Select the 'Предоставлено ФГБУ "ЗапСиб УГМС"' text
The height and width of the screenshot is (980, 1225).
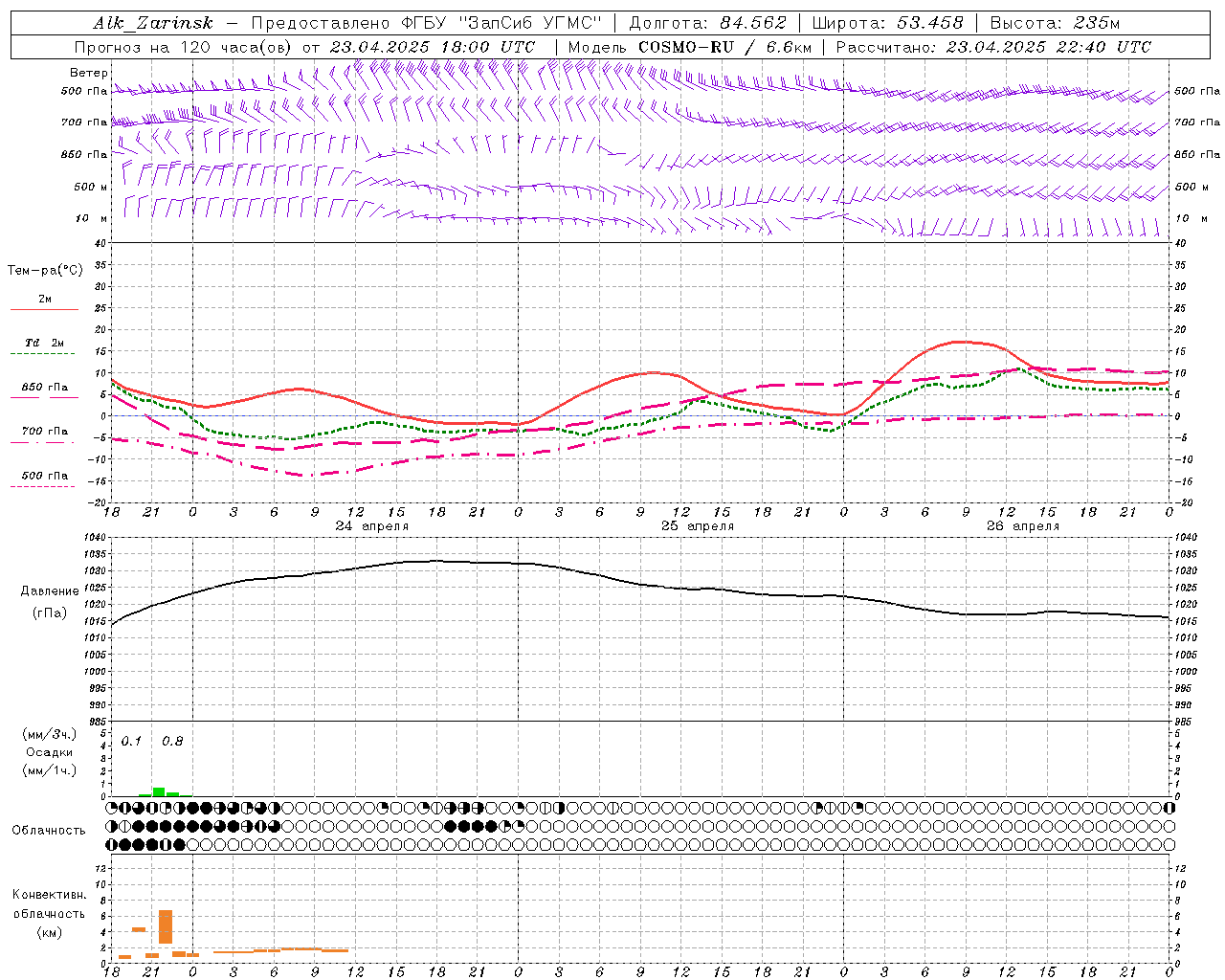pos(427,24)
